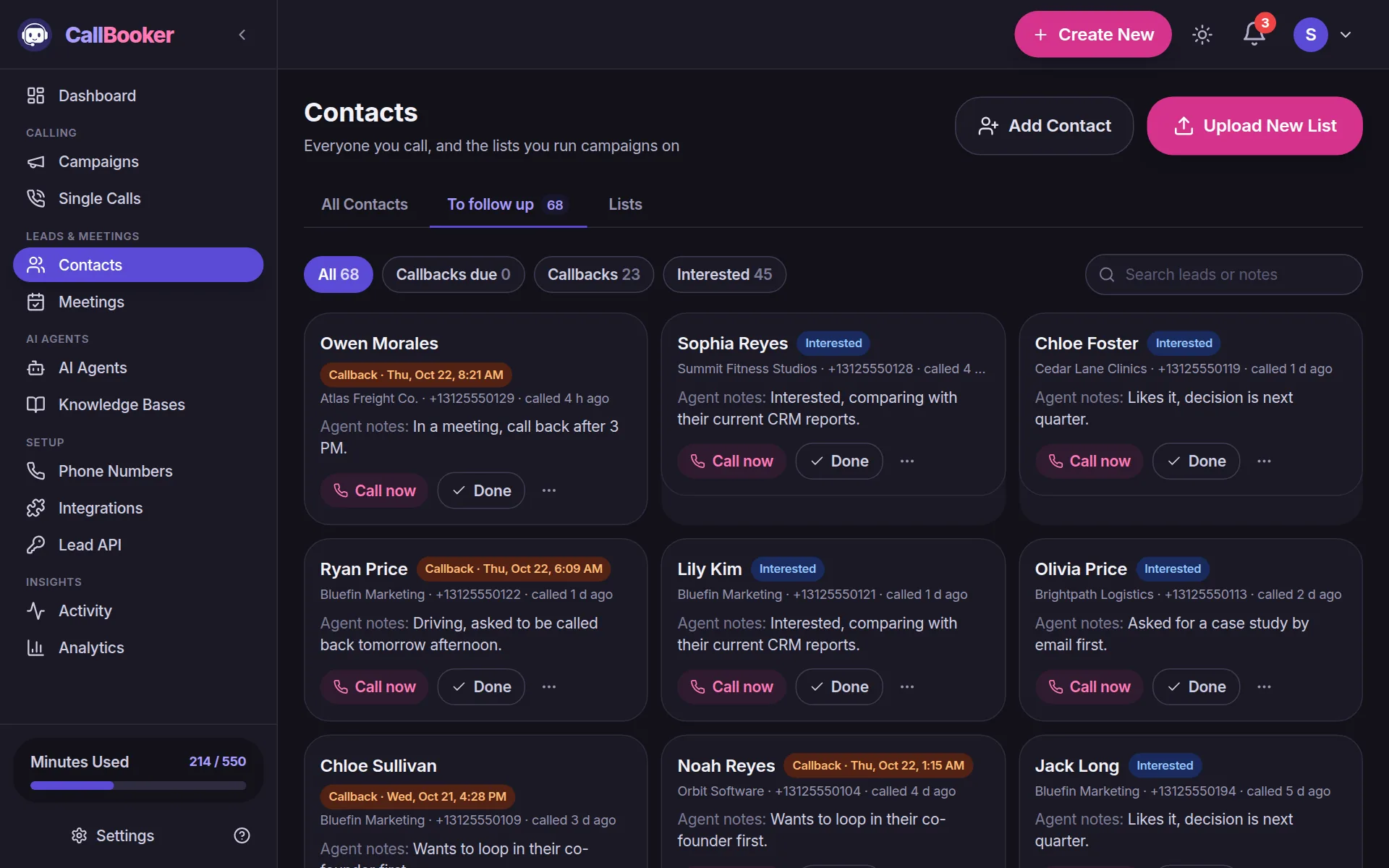Open Integrations page
The height and width of the screenshot is (868, 1389).
(x=138, y=508)
